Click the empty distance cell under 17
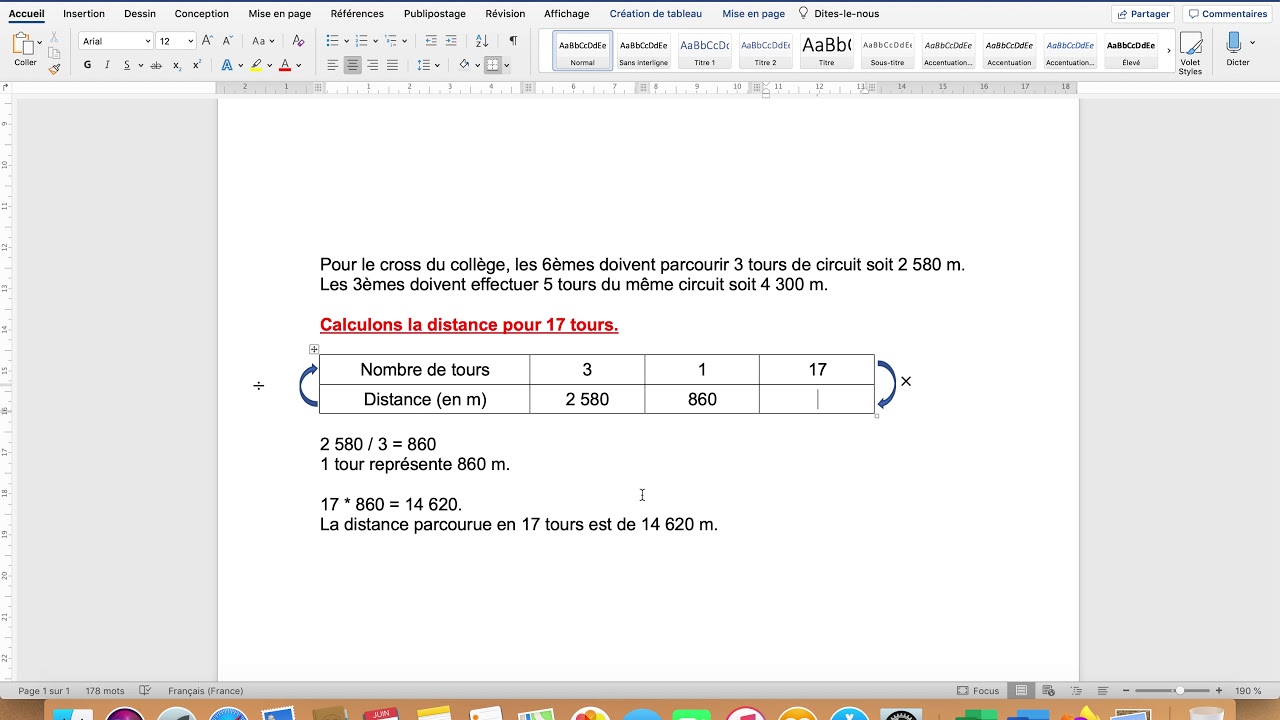Image resolution: width=1280 pixels, height=720 pixels. pos(817,399)
